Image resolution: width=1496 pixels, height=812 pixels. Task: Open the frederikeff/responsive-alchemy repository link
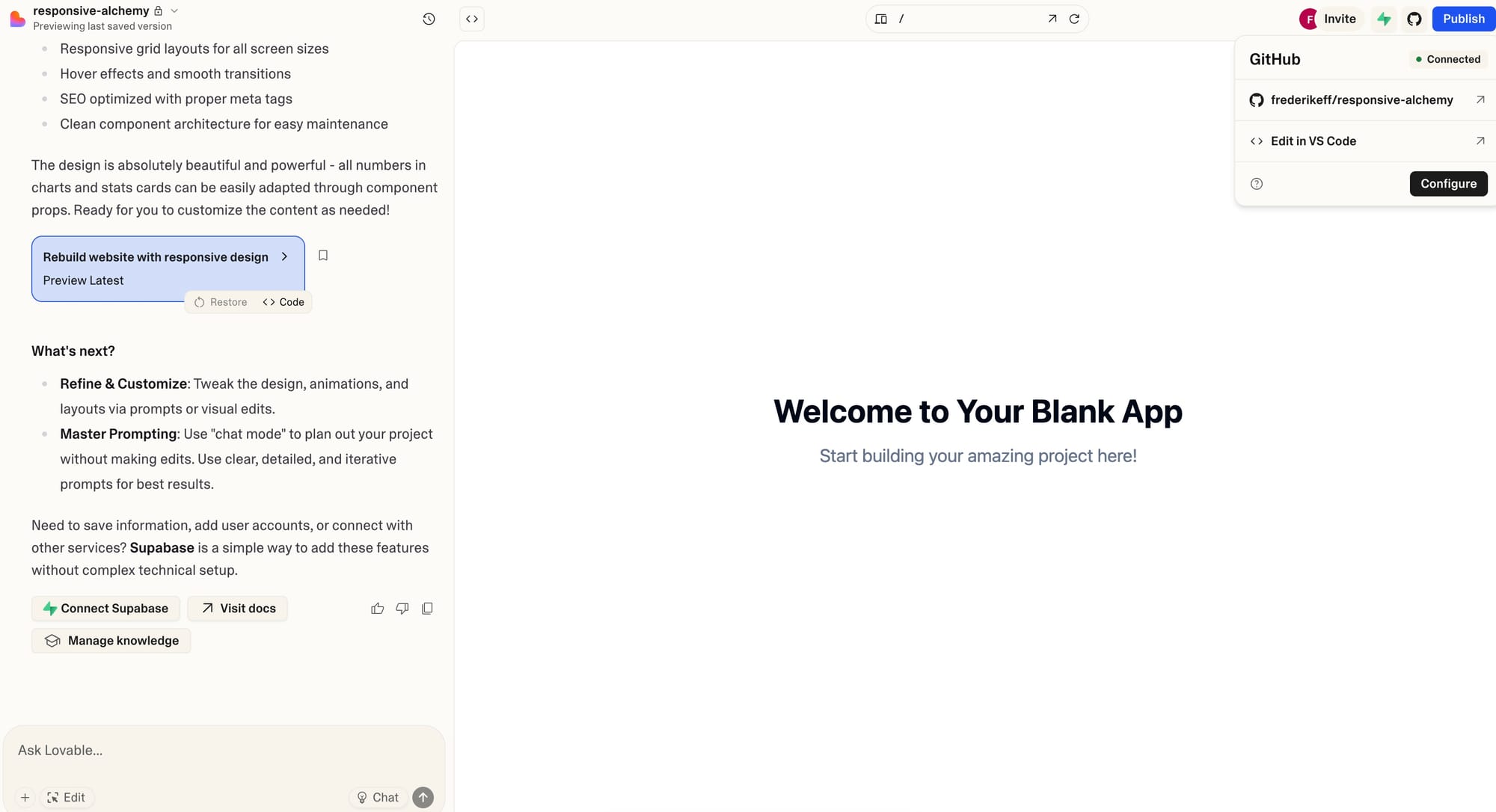click(1362, 99)
